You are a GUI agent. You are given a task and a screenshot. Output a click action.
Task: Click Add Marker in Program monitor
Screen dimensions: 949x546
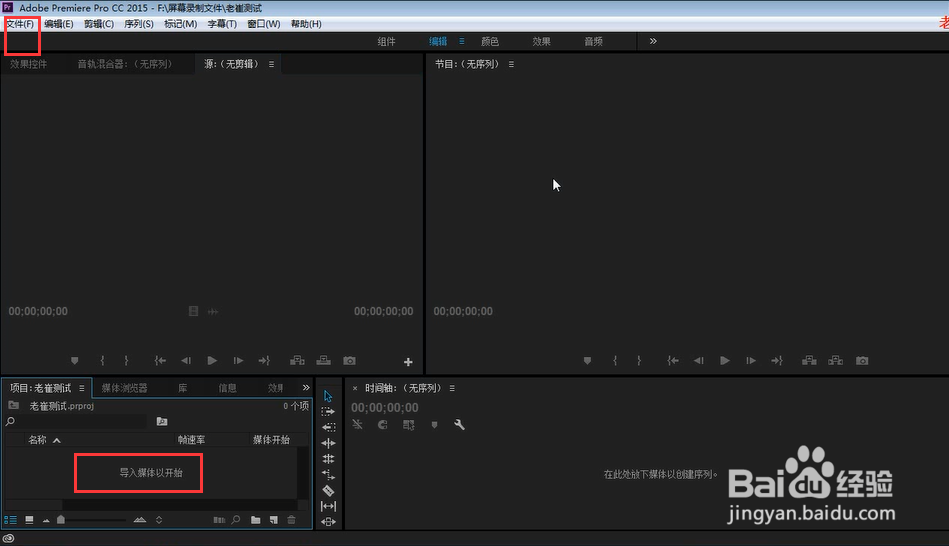click(x=587, y=361)
